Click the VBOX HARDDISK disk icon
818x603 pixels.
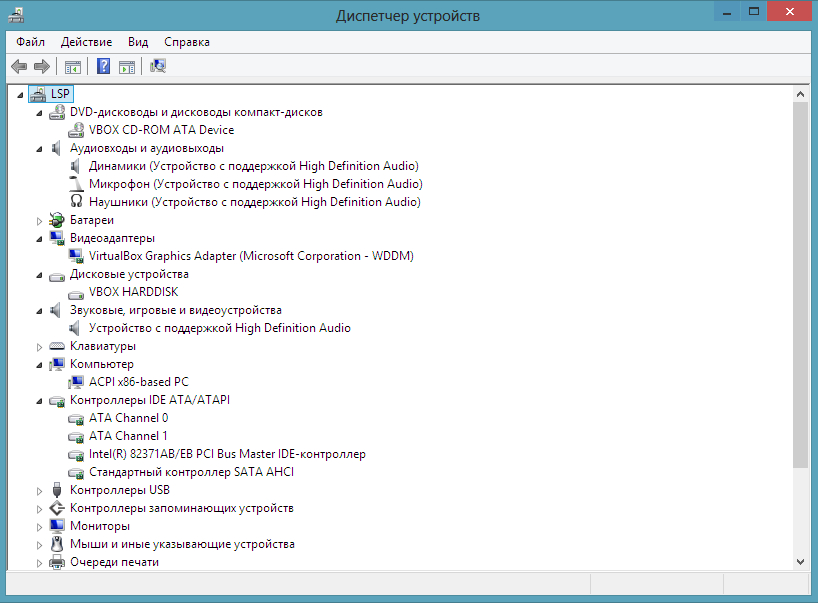tap(76, 295)
